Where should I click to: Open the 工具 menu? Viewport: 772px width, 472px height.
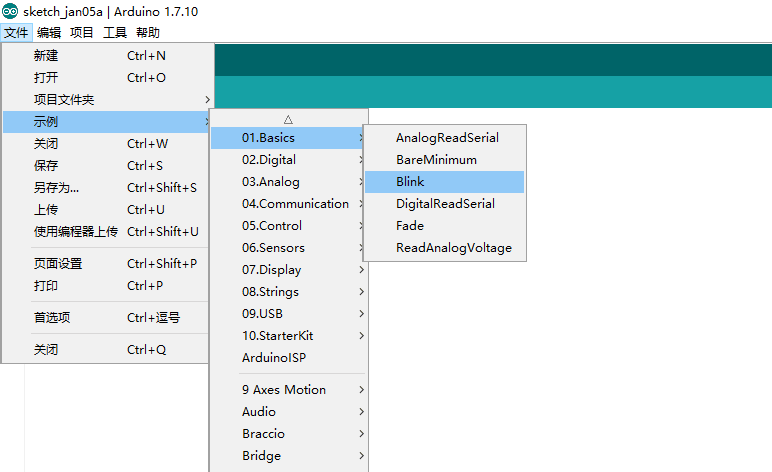[x=115, y=33]
